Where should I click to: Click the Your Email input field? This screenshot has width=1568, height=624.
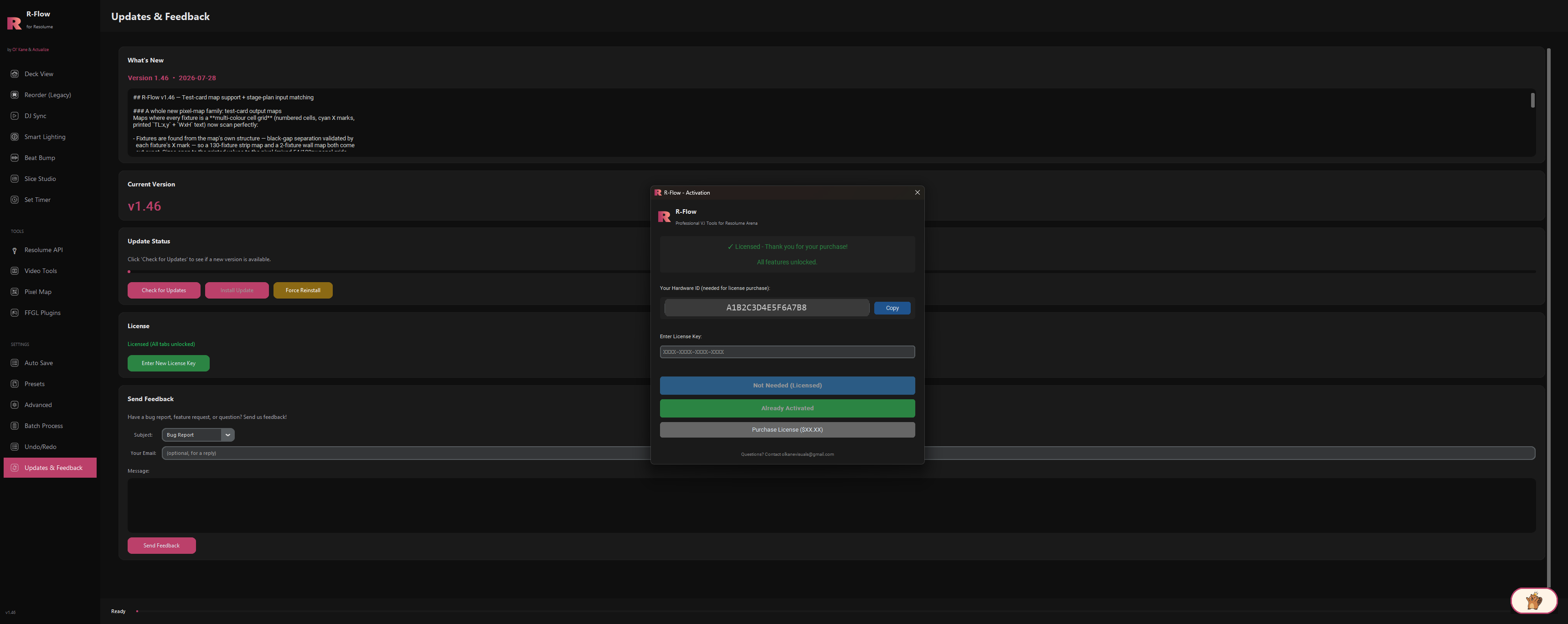click(x=849, y=453)
